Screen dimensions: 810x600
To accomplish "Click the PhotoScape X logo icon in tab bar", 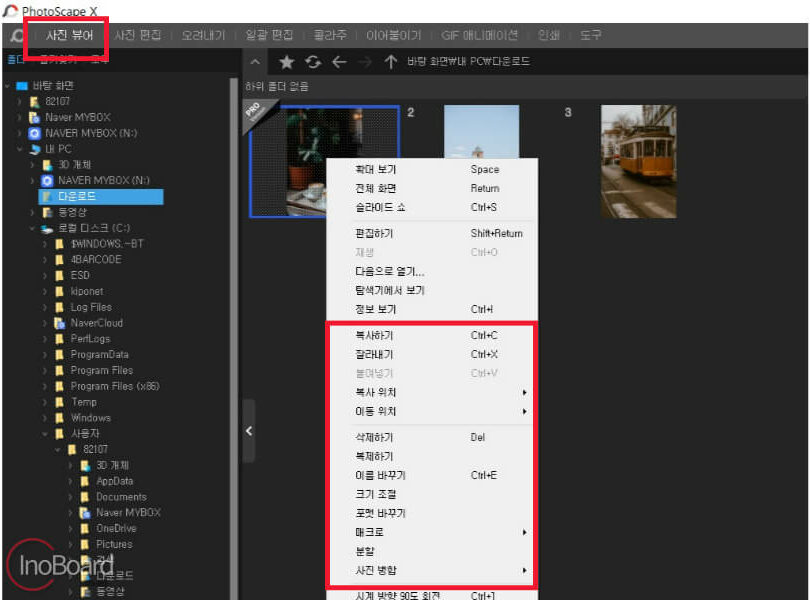I will (x=17, y=35).
